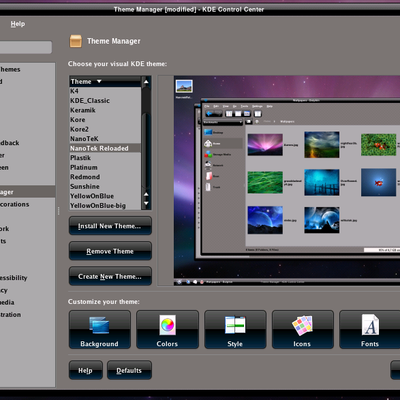
Task: Select the Plastik theme
Action: [x=105, y=158]
